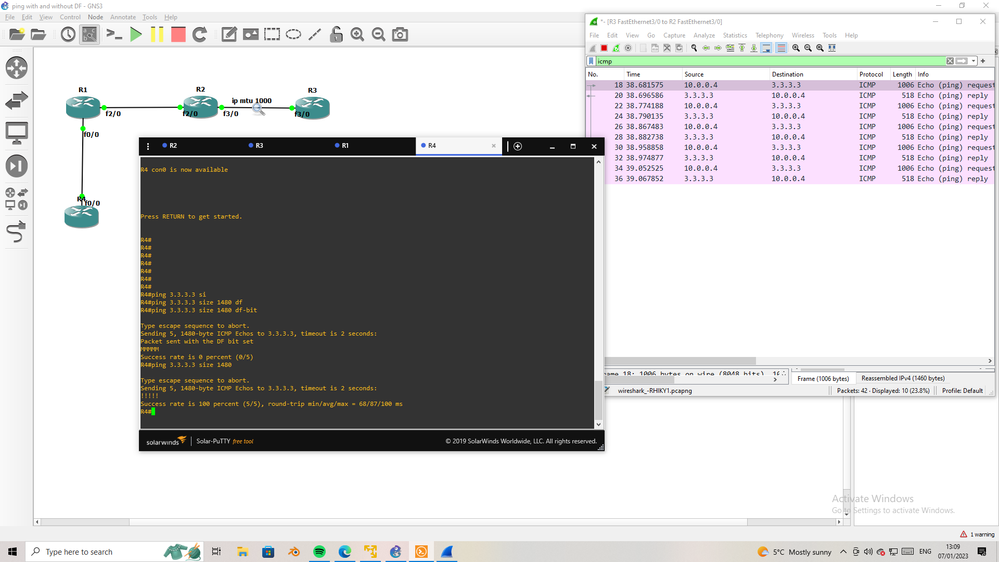Select router R3 on topology
The width and height of the screenshot is (999, 562).
pos(312,106)
